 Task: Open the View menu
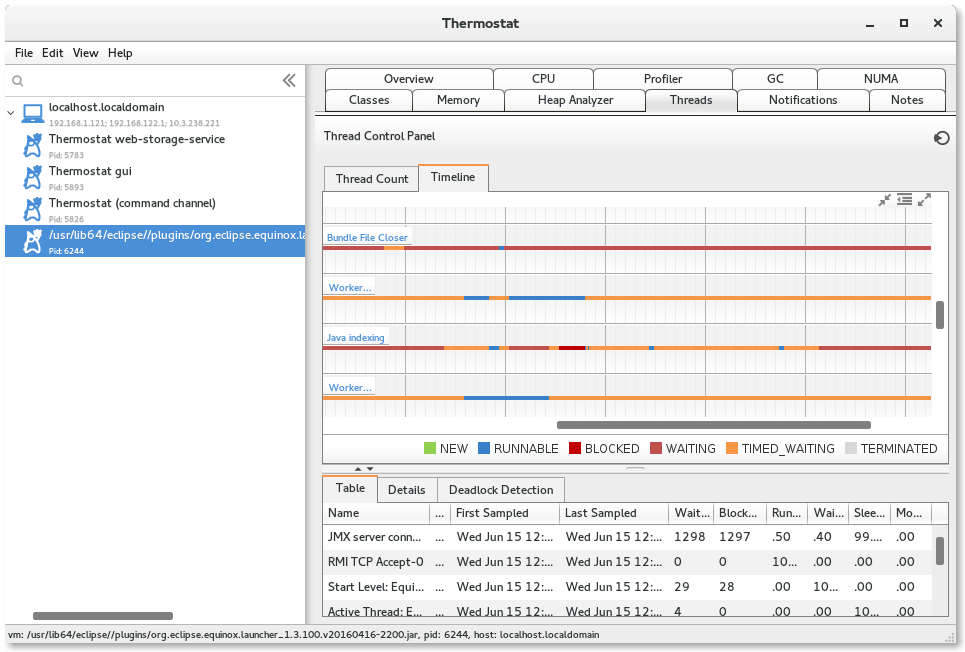(85, 53)
